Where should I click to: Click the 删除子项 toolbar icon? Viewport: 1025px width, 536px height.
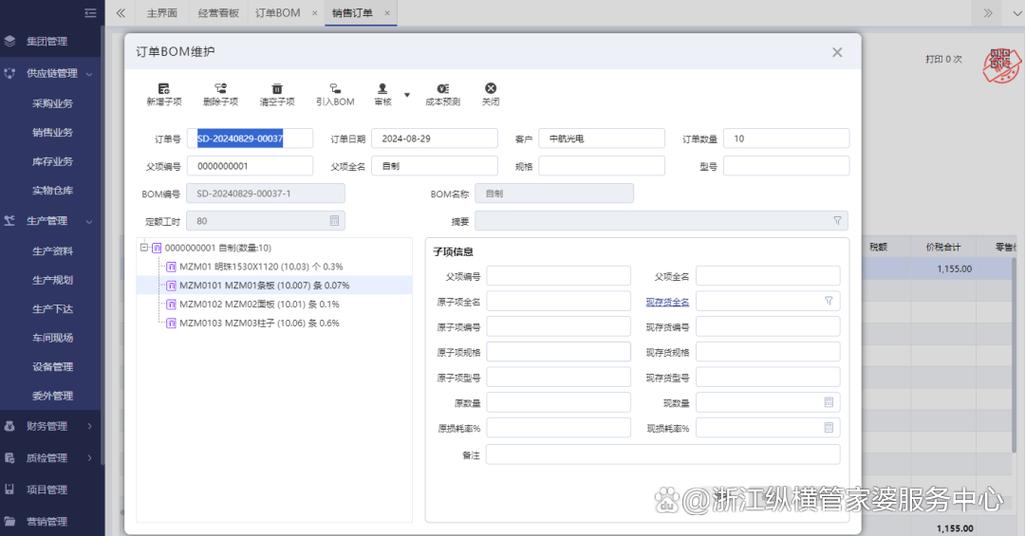(x=220, y=88)
